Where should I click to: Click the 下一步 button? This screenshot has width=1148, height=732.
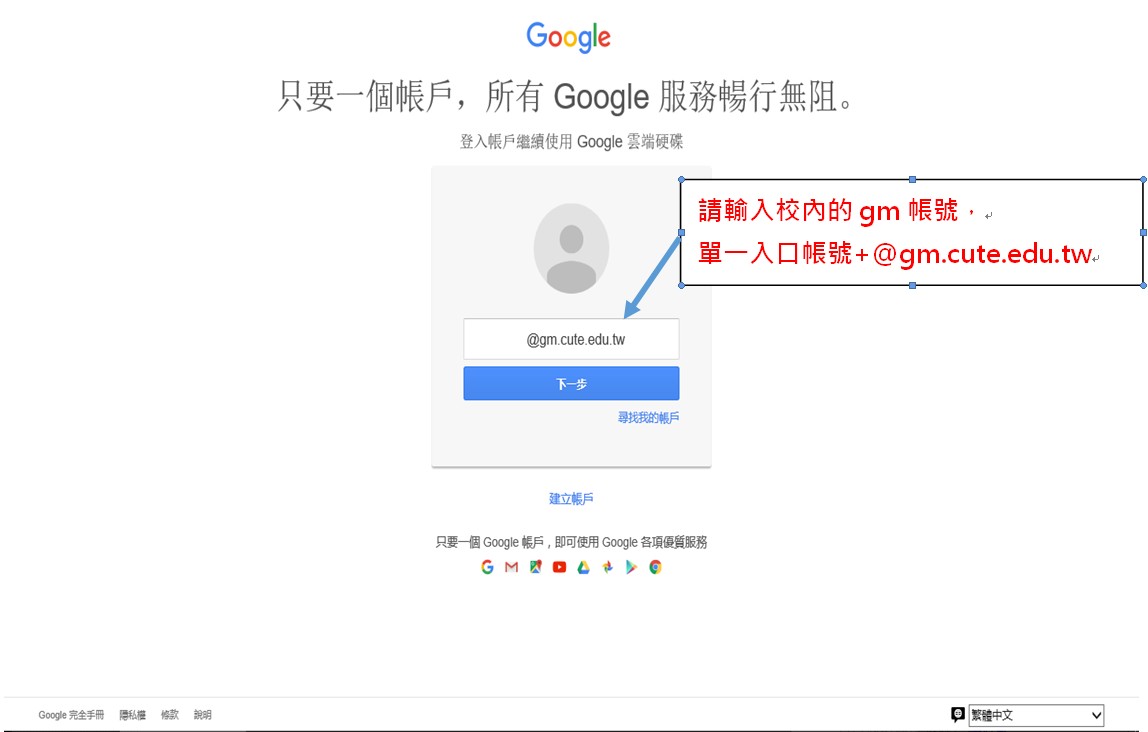tap(571, 384)
